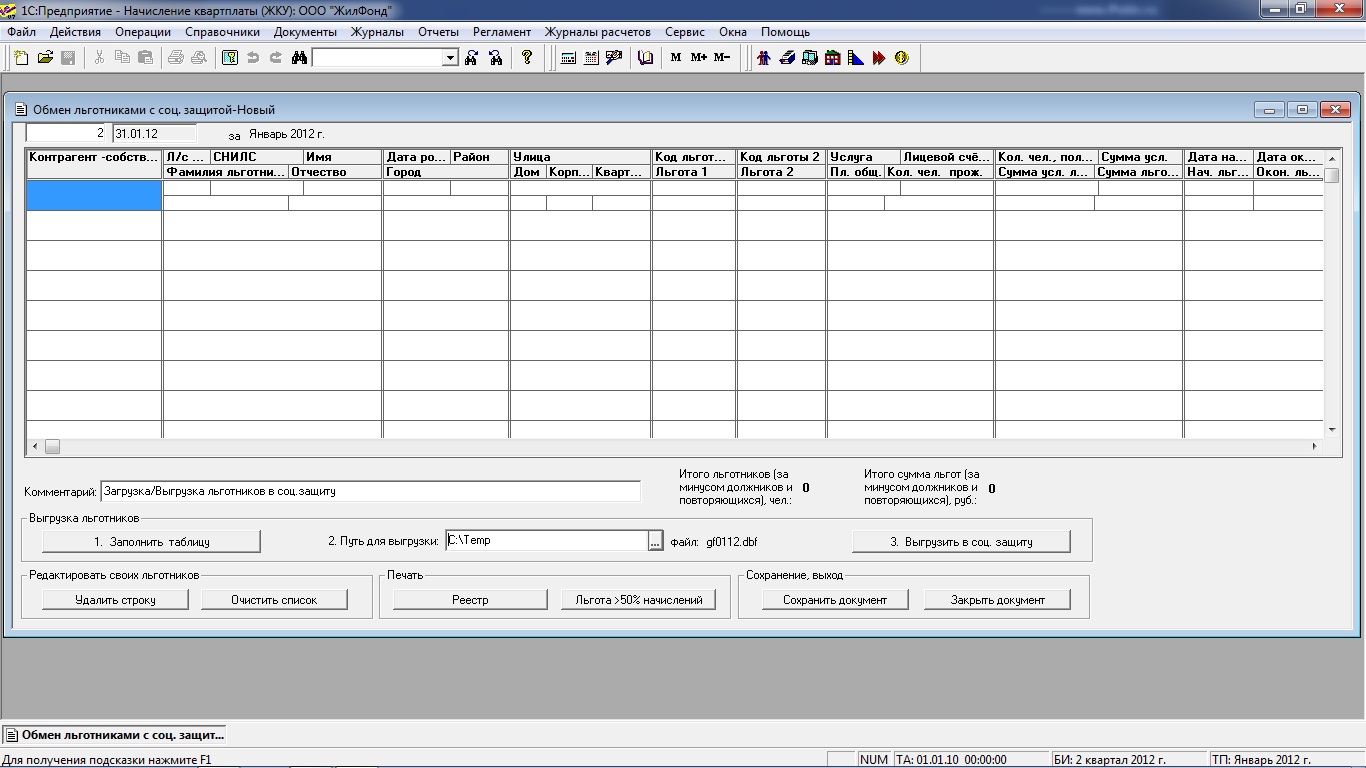The height and width of the screenshot is (768, 1366).
Task: Click the Комментарий text field
Action: click(x=370, y=491)
